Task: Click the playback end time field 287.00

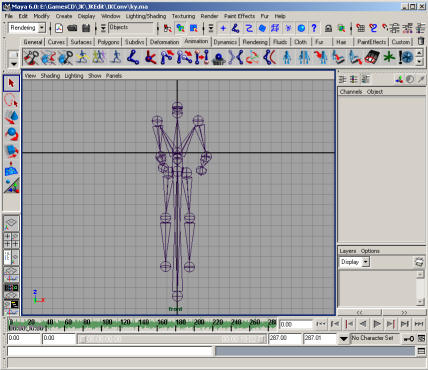Action: (286, 338)
